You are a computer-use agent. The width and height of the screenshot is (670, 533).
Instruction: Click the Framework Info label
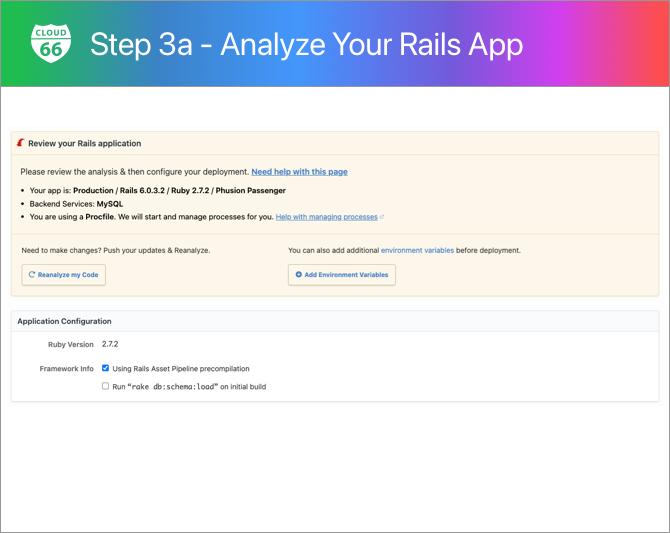pyautogui.click(x=66, y=368)
